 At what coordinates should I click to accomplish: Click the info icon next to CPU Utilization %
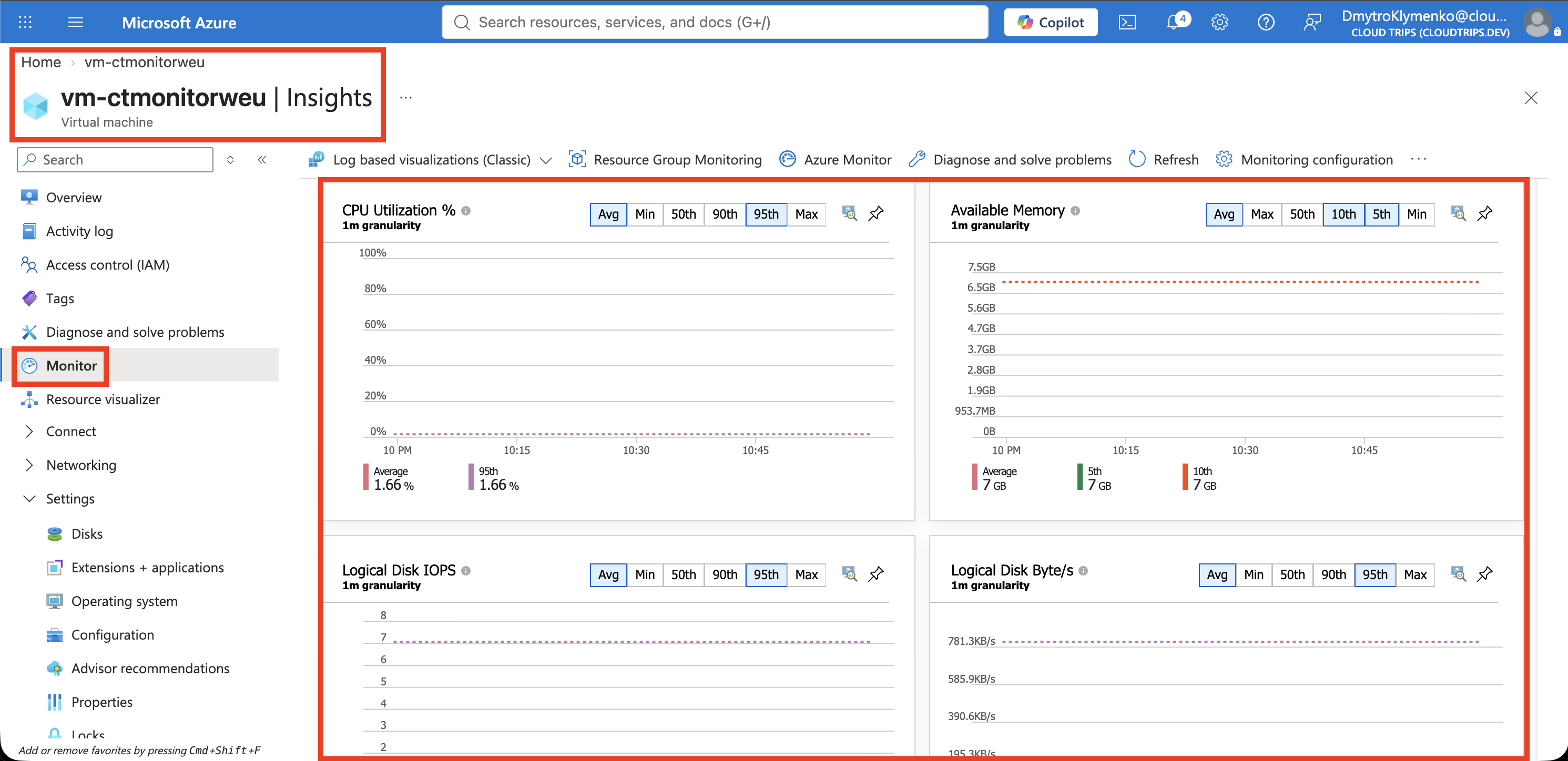pos(466,211)
